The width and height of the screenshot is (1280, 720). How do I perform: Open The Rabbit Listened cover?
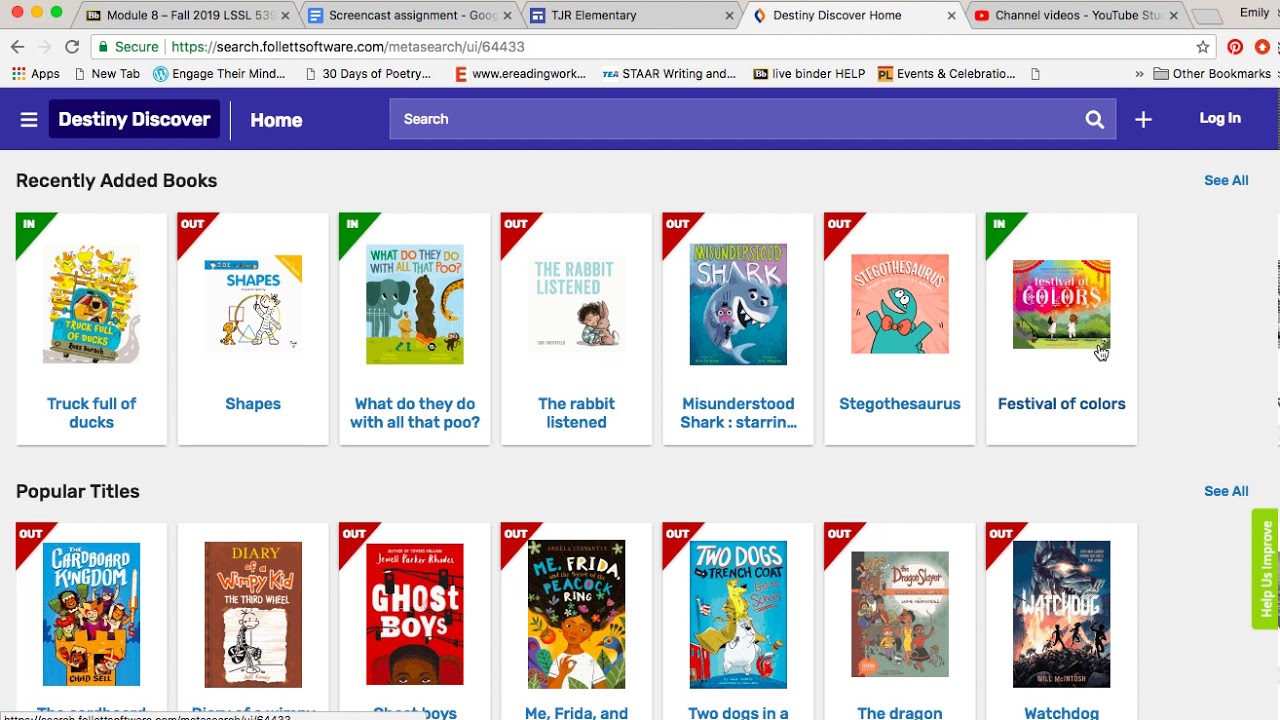coord(576,304)
